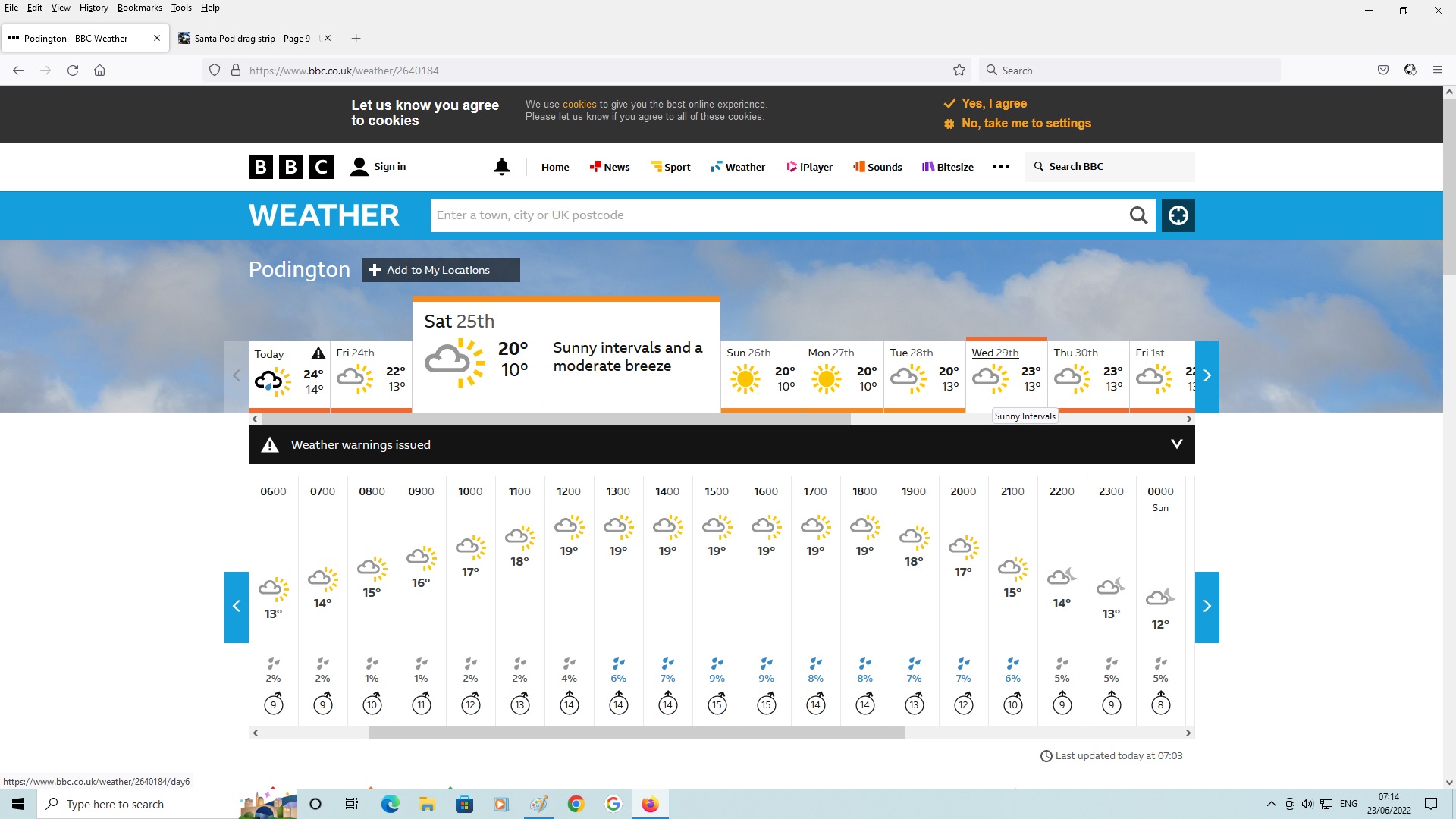Image resolution: width=1456 pixels, height=819 pixels.
Task: Click the town or postcode search field
Action: pyautogui.click(x=777, y=215)
